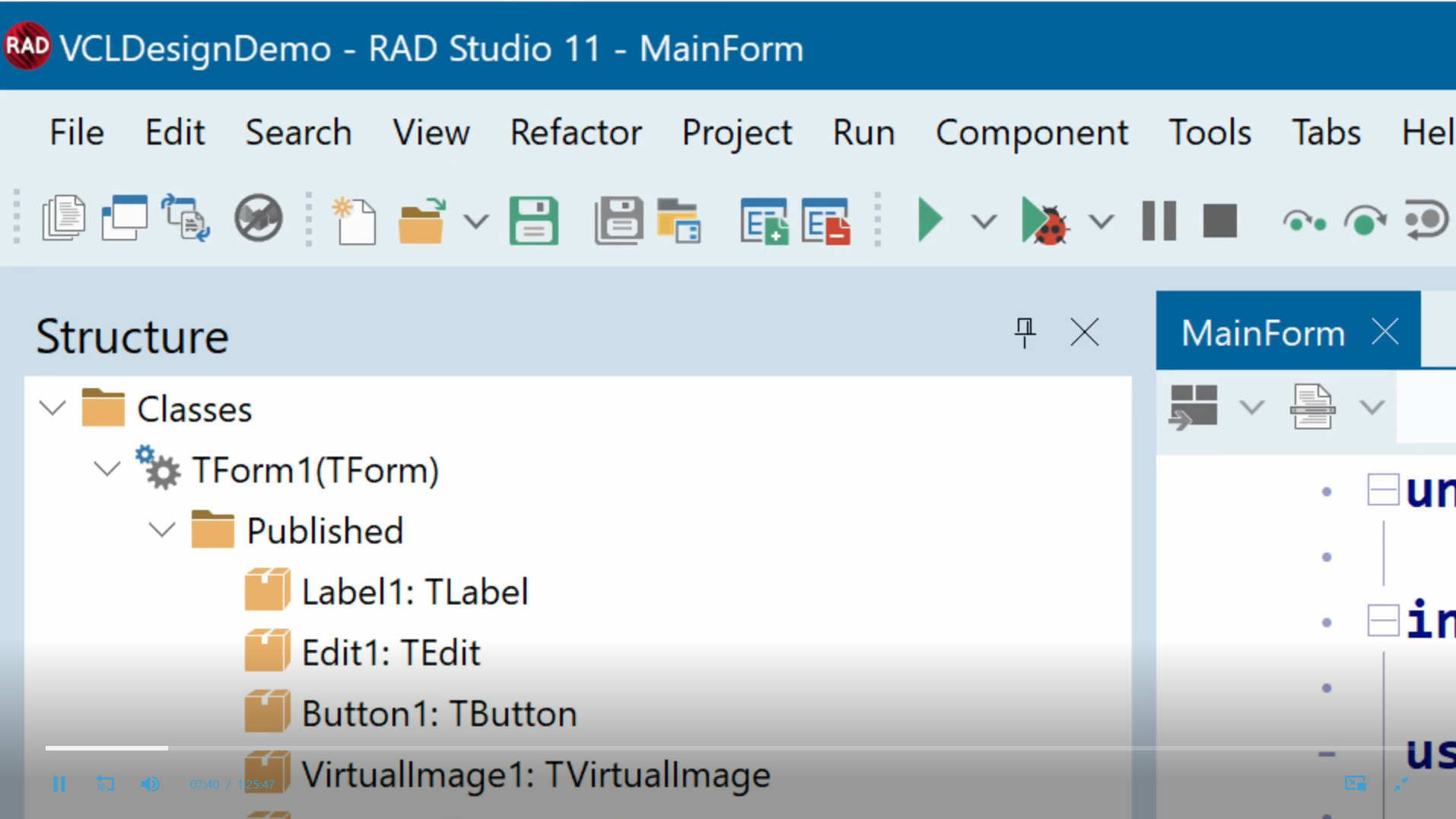Click the Add file to project icon
1456x819 pixels.
click(x=764, y=221)
